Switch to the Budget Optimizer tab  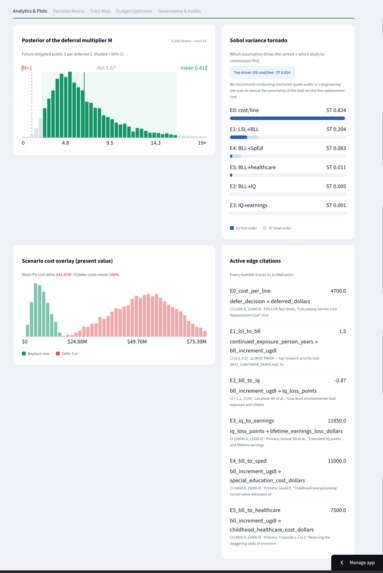[134, 11]
